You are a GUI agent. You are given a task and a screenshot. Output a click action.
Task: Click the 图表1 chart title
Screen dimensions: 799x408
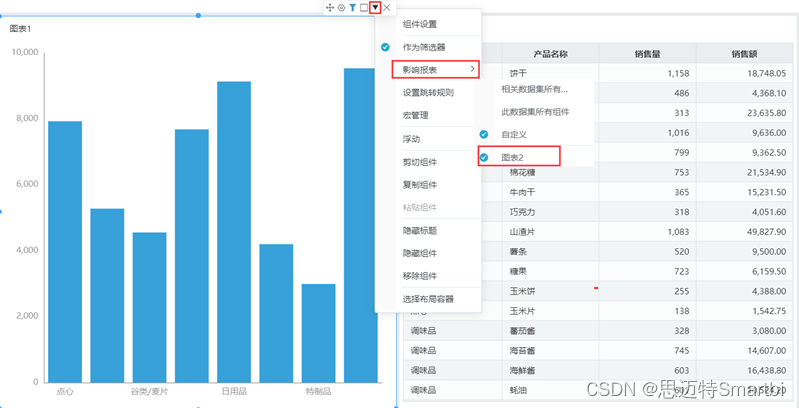tap(20, 29)
